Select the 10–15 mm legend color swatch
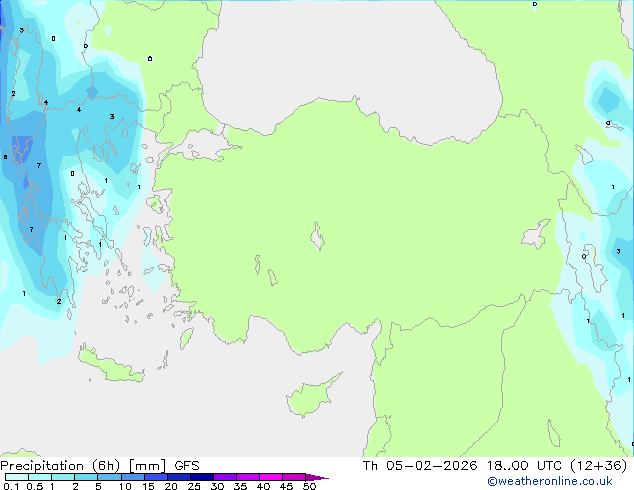This screenshot has height=490, width=634. point(132,477)
